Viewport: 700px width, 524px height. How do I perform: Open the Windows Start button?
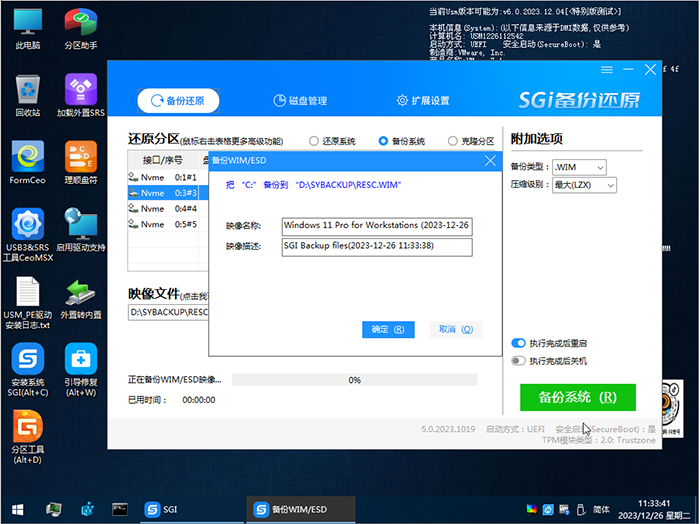tap(18, 509)
